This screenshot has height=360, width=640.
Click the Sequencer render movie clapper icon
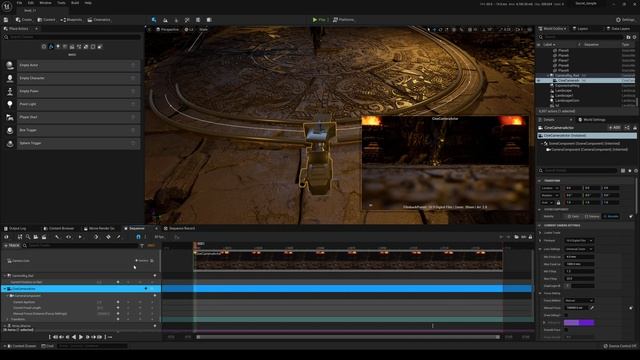tap(44, 237)
